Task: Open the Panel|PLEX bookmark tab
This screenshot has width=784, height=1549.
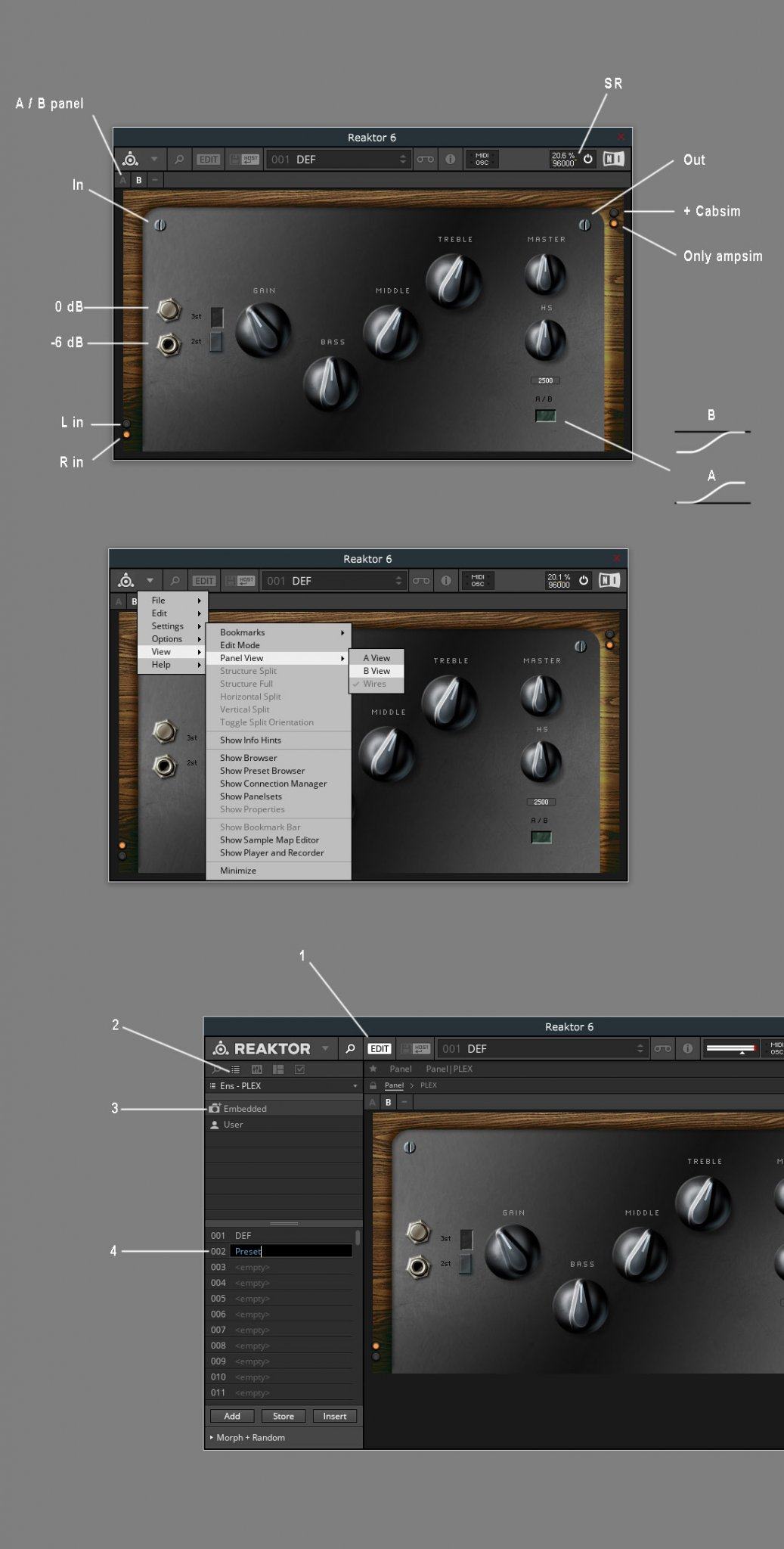Action: (449, 1069)
